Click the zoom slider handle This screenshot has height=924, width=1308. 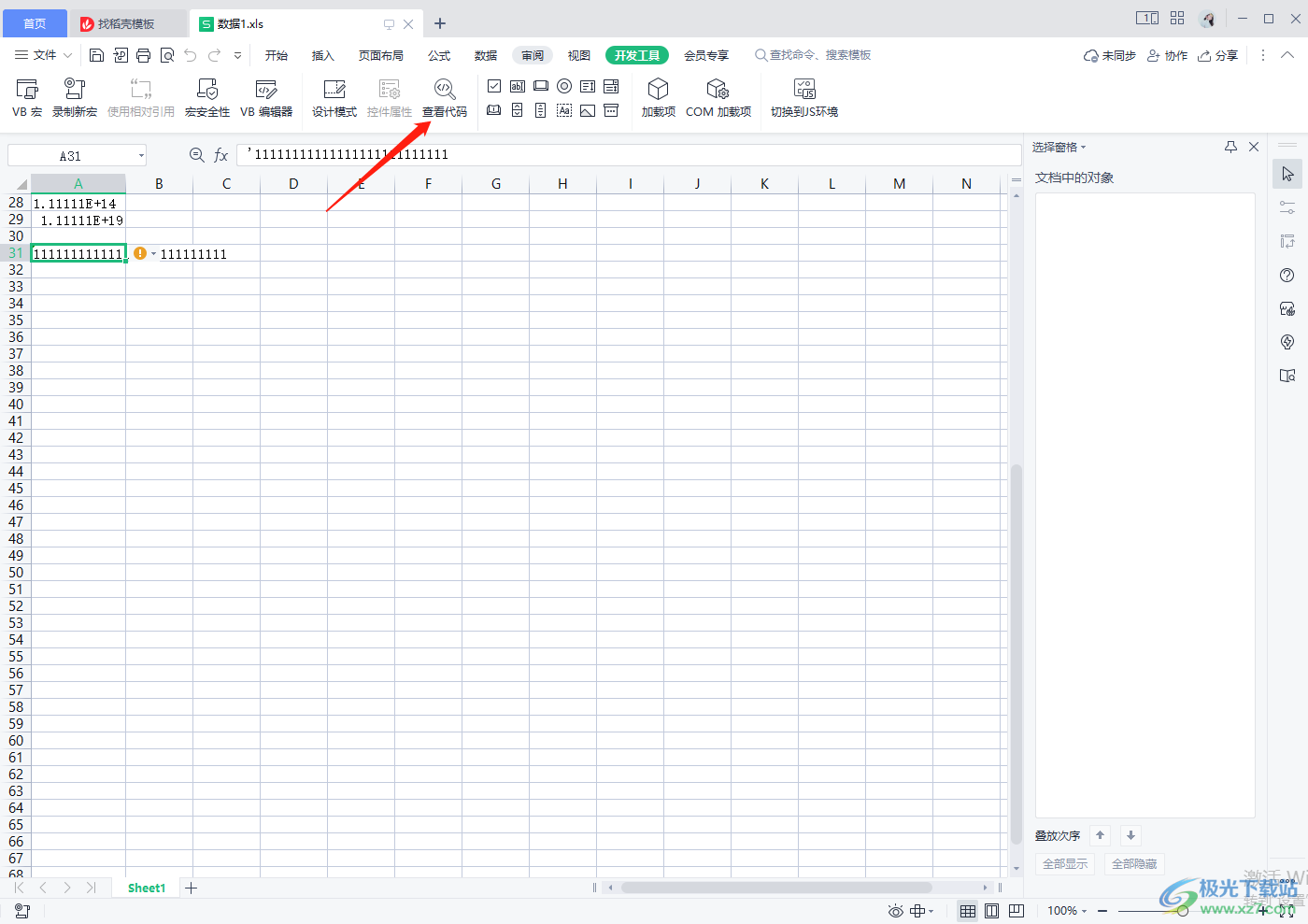tap(1183, 911)
